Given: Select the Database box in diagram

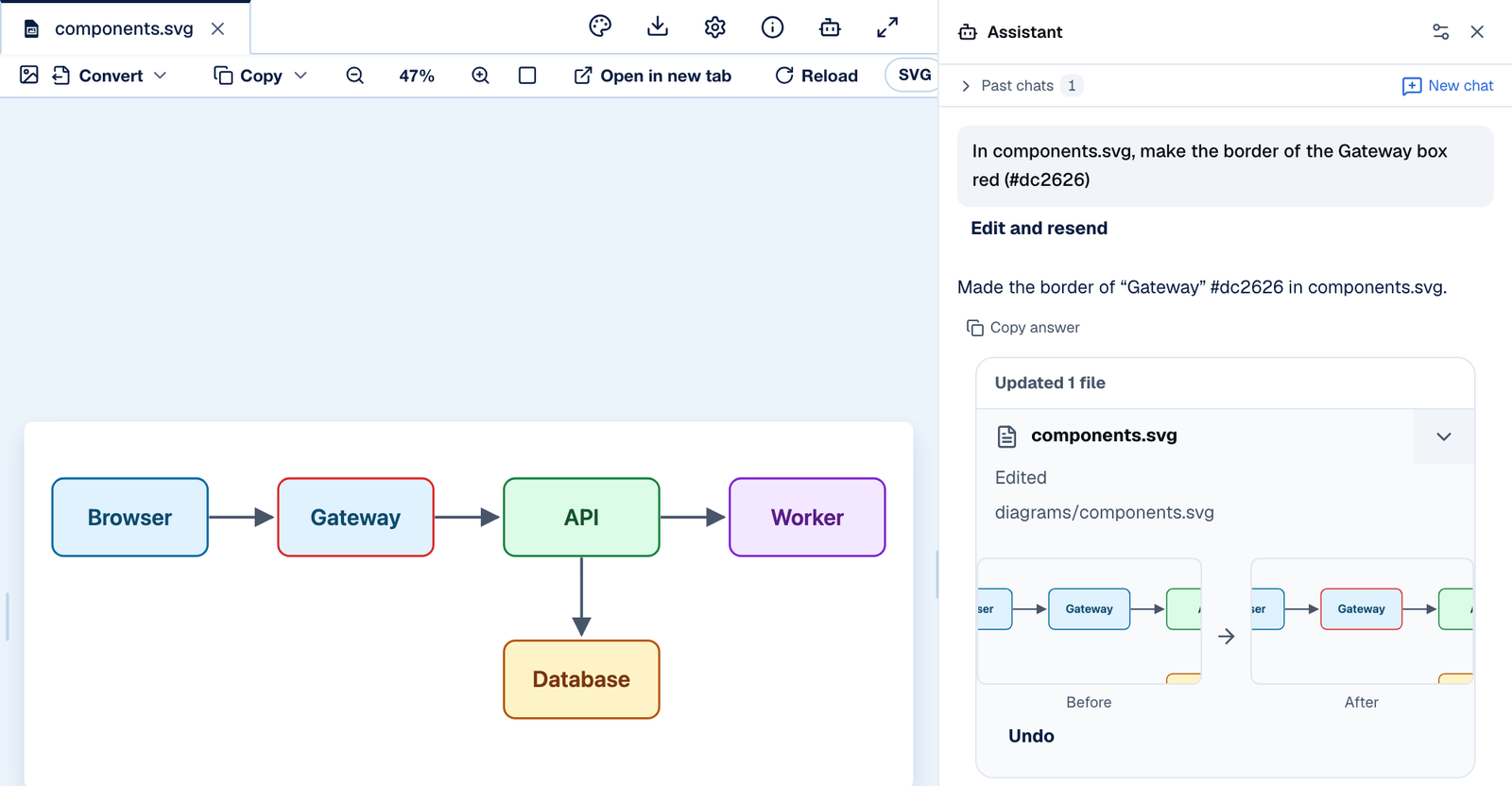Looking at the screenshot, I should [x=581, y=679].
